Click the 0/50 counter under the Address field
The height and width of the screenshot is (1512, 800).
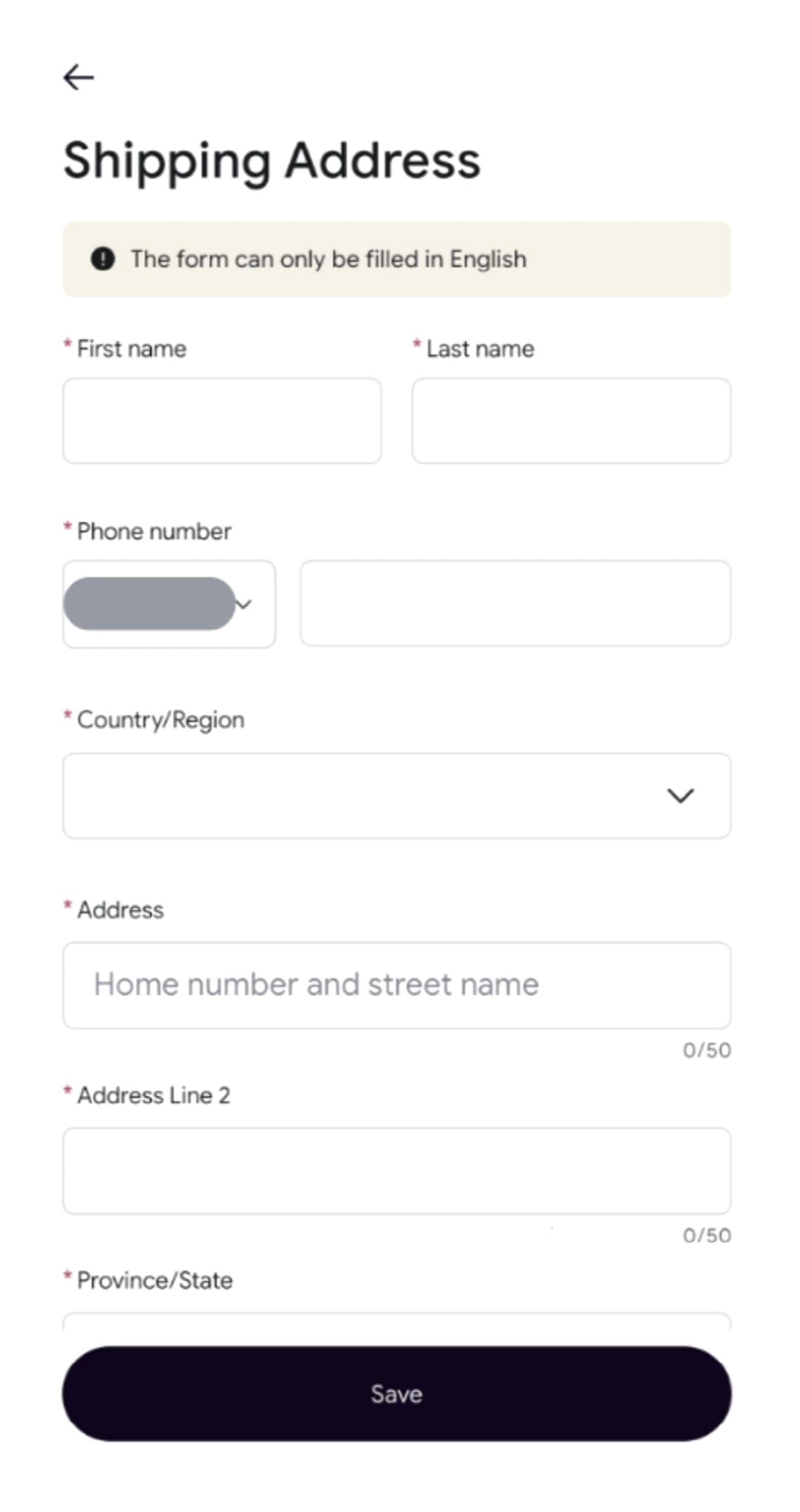(707, 1050)
